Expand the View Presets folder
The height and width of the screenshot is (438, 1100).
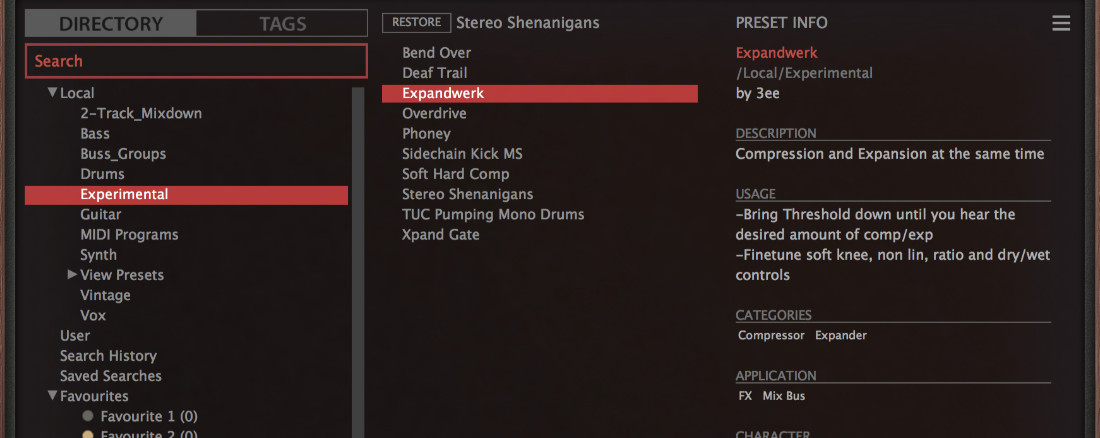(72, 274)
